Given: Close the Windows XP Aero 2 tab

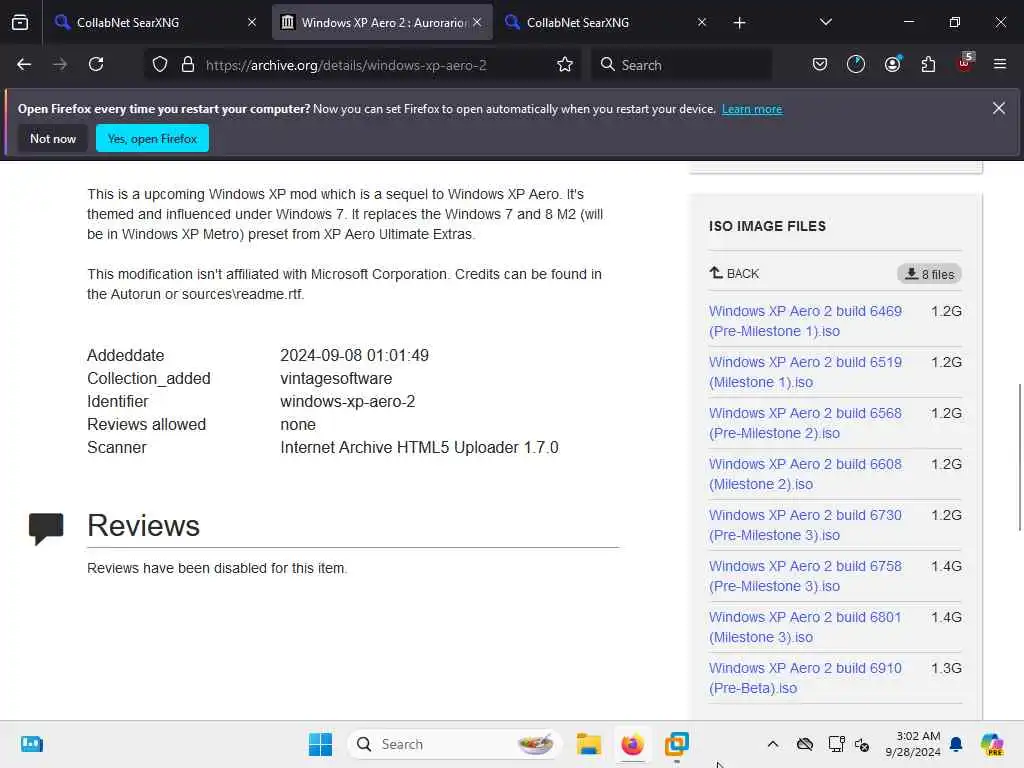Looking at the screenshot, I should [477, 22].
